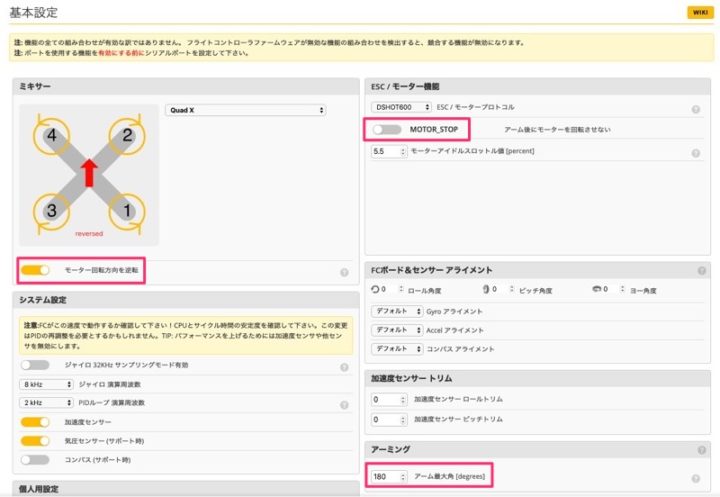Disable the reverse motor direction switch
Image resolution: width=720 pixels, height=497 pixels.
(x=35, y=270)
